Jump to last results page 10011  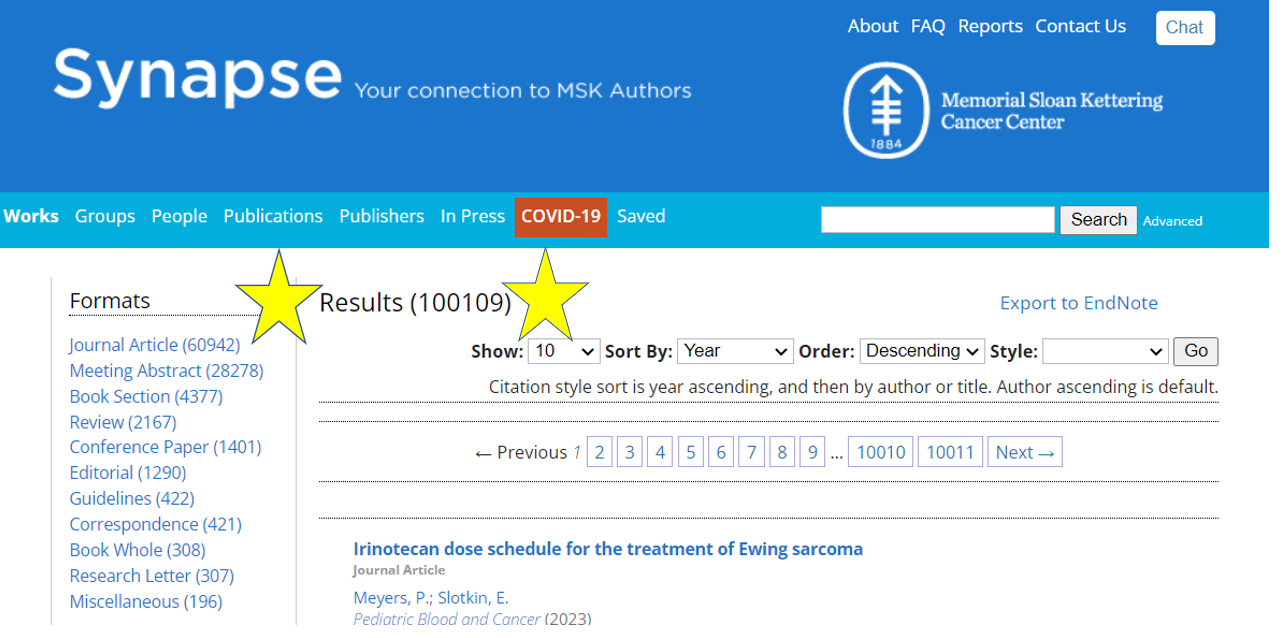pos(950,452)
